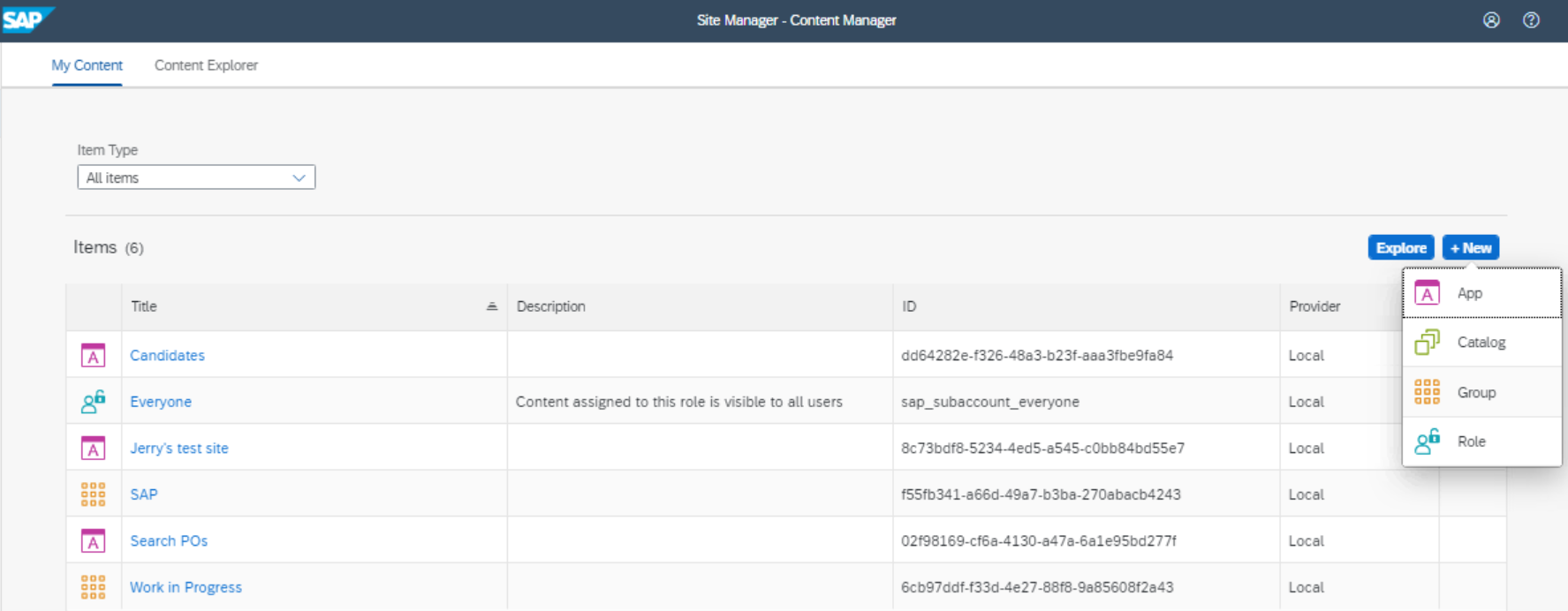Click the Title column header
Image resolution: width=1568 pixels, height=611 pixels.
(314, 306)
